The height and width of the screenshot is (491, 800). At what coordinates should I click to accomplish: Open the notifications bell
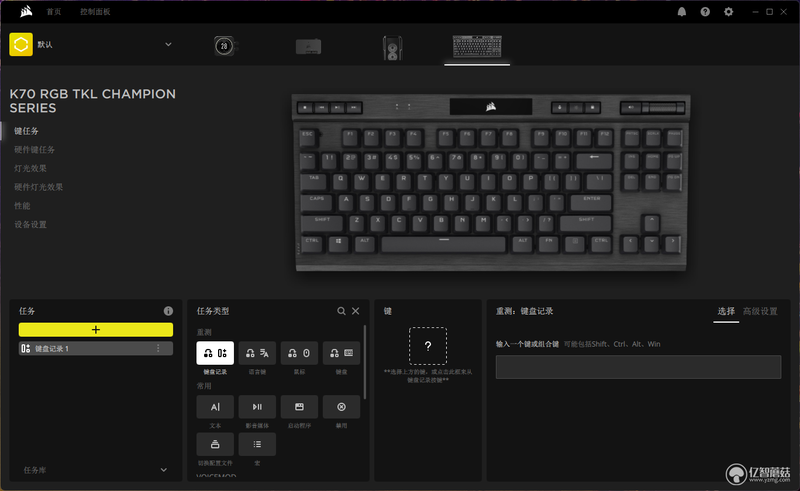[682, 12]
